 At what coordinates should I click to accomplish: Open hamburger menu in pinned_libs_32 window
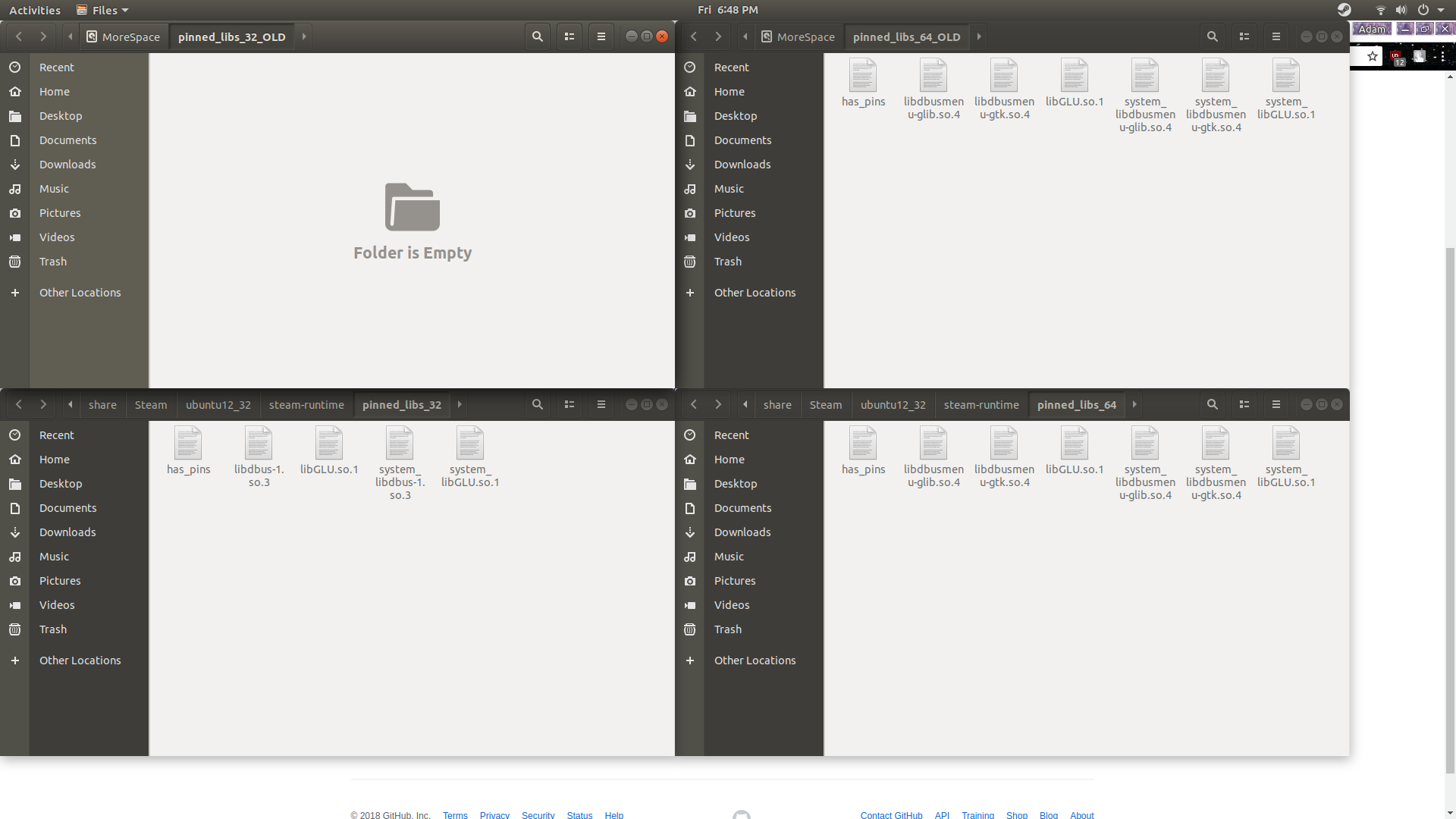[601, 404]
